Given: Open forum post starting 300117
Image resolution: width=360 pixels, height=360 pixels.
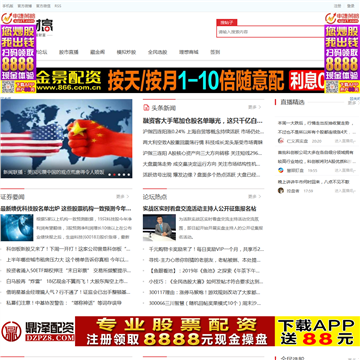Looking at the screenshot, I should pos(205,292).
